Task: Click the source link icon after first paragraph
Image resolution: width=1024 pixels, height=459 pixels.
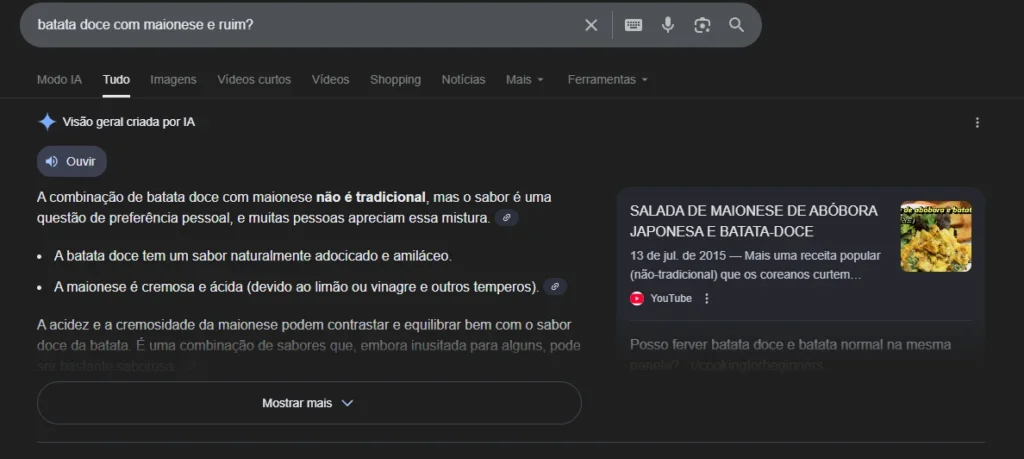Action: [507, 217]
